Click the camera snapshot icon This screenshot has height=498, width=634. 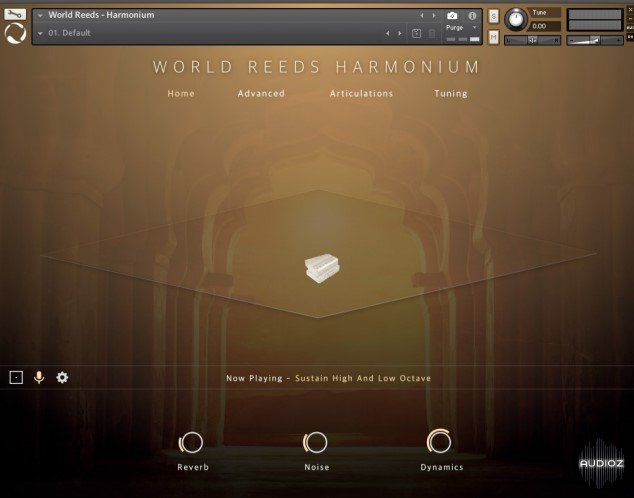coord(452,15)
